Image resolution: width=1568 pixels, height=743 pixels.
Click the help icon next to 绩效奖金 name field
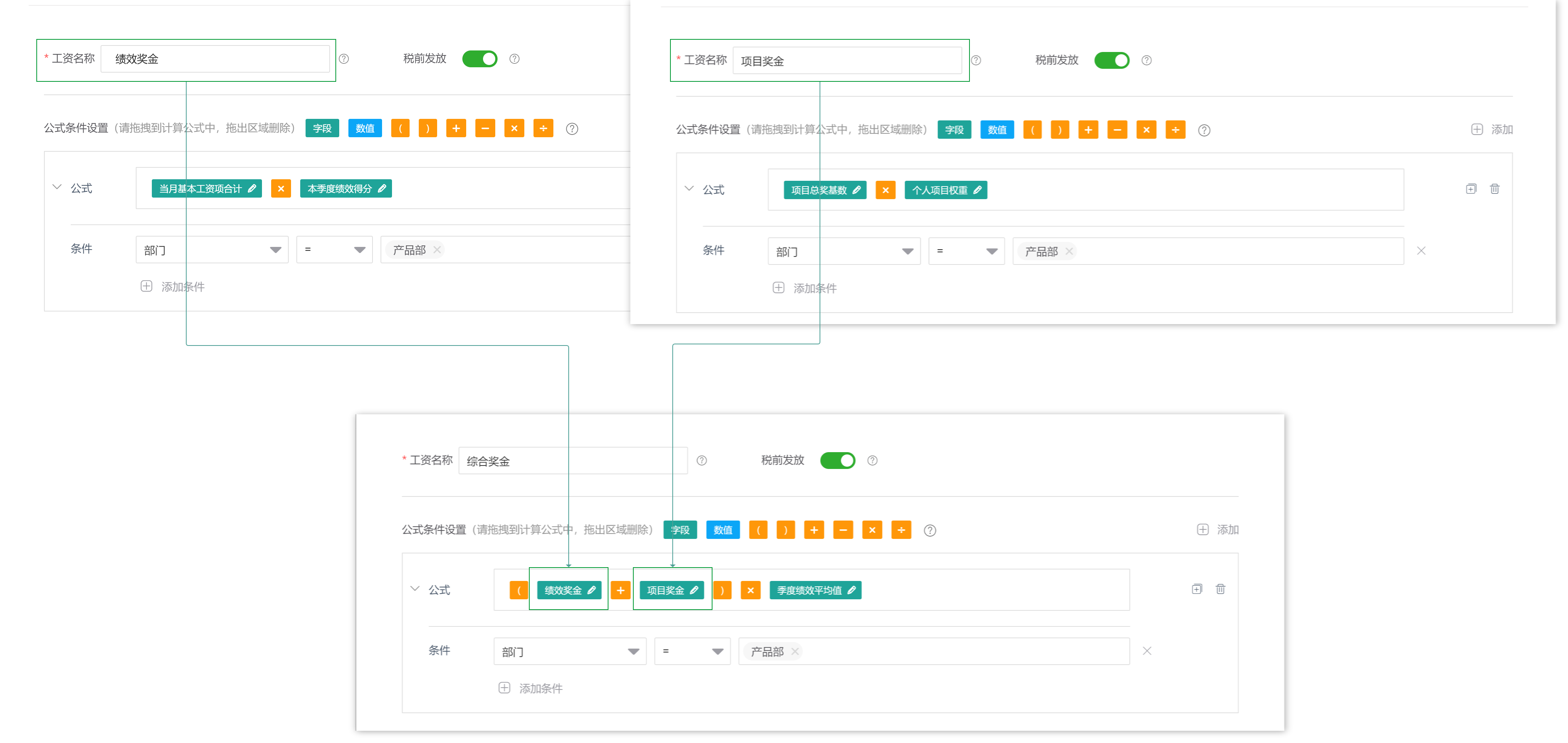(x=344, y=59)
